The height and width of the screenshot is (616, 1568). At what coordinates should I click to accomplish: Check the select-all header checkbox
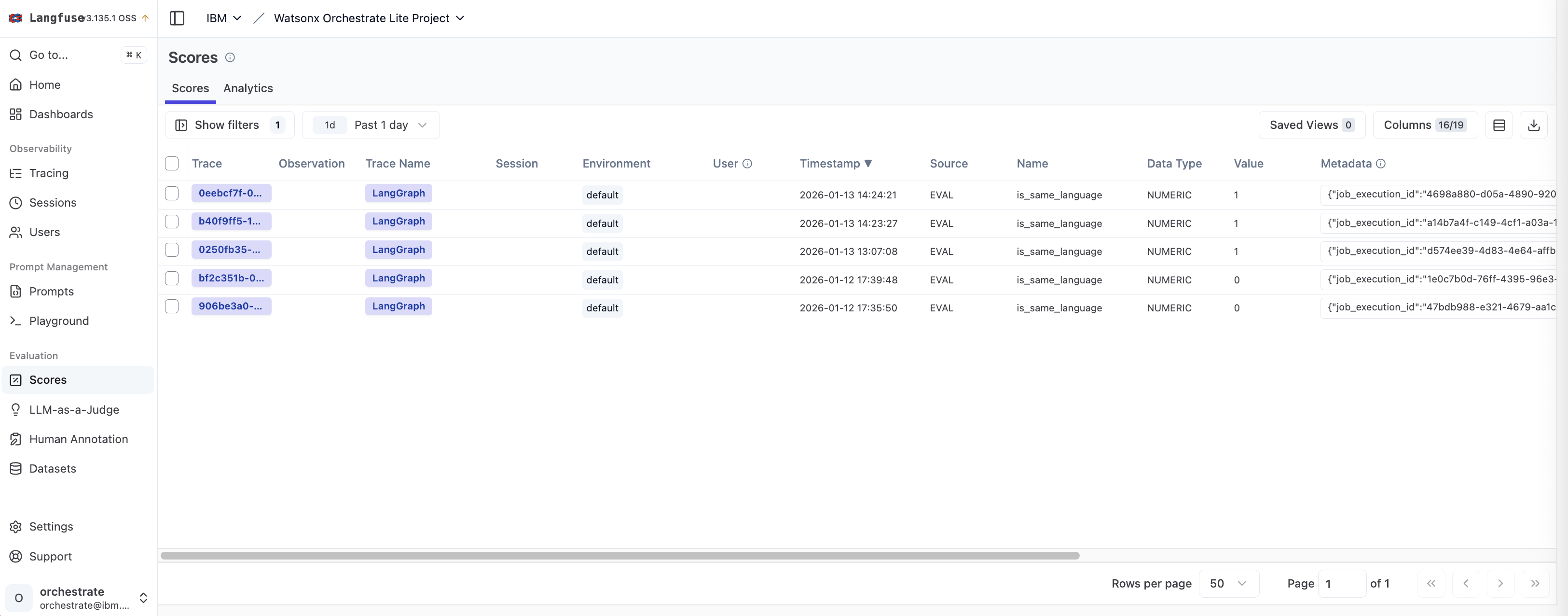(x=172, y=163)
